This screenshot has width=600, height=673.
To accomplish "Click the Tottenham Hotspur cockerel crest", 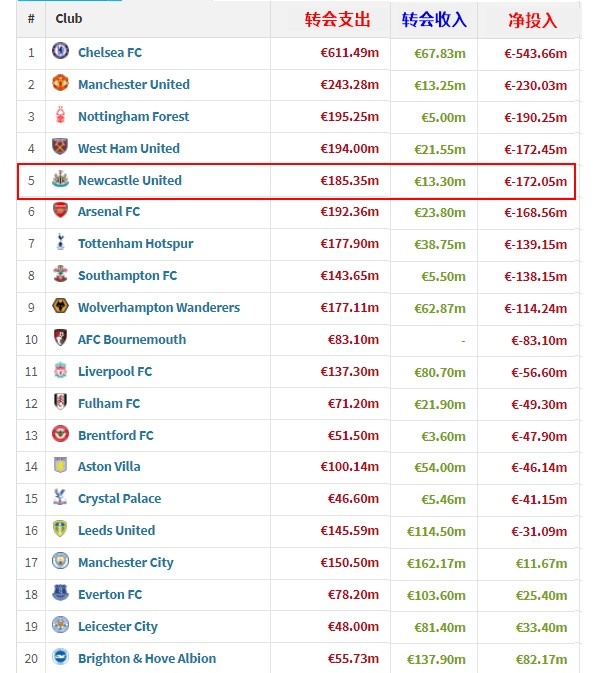I will click(x=60, y=242).
